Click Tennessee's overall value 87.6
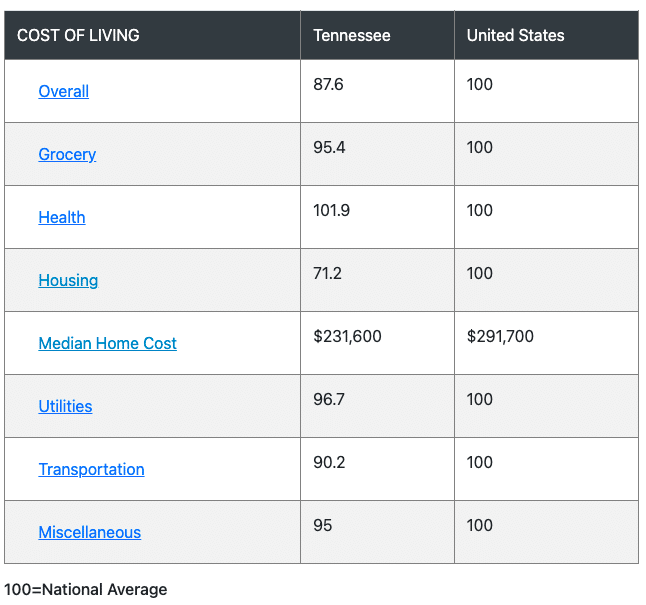The height and width of the screenshot is (605, 646). click(x=328, y=84)
